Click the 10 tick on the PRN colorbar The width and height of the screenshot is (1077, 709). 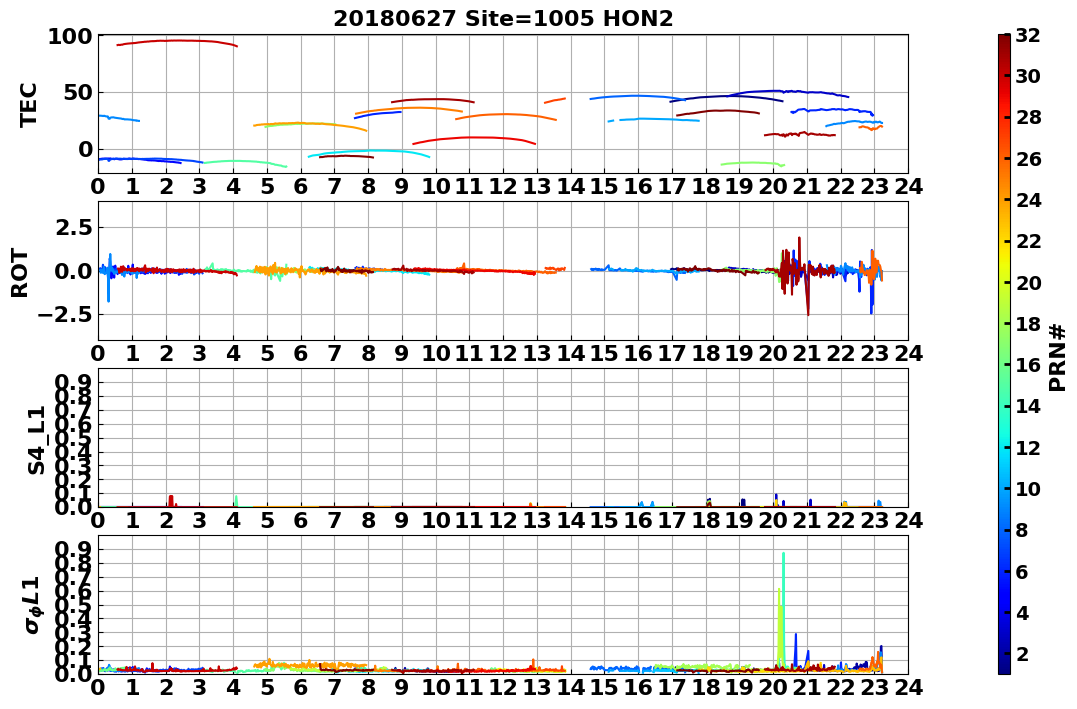coord(1028,488)
